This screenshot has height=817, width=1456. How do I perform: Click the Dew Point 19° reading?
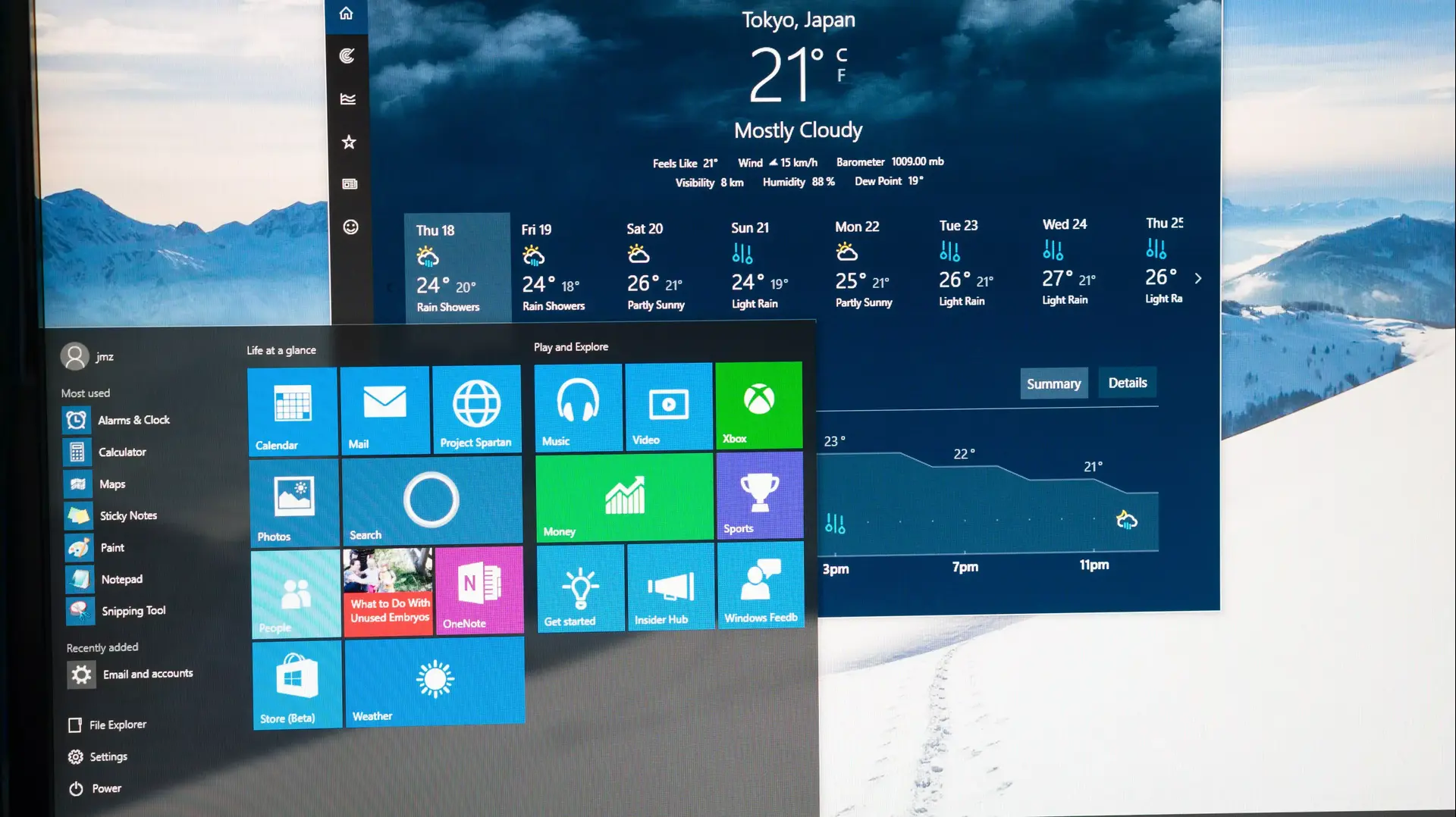(889, 181)
